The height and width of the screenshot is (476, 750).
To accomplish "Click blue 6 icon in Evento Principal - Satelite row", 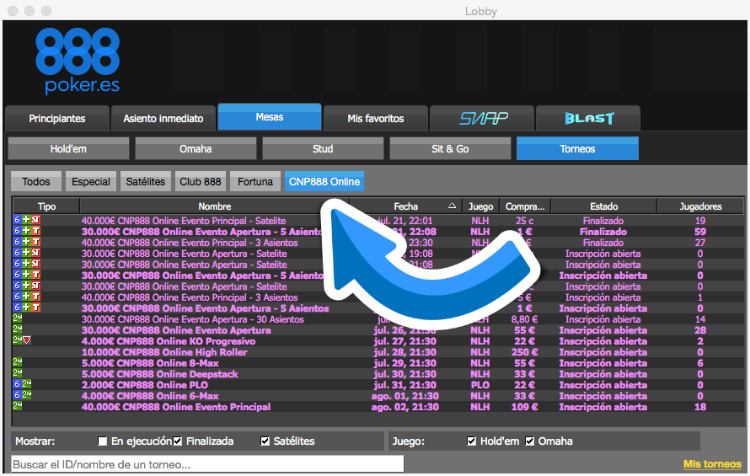I will point(17,221).
